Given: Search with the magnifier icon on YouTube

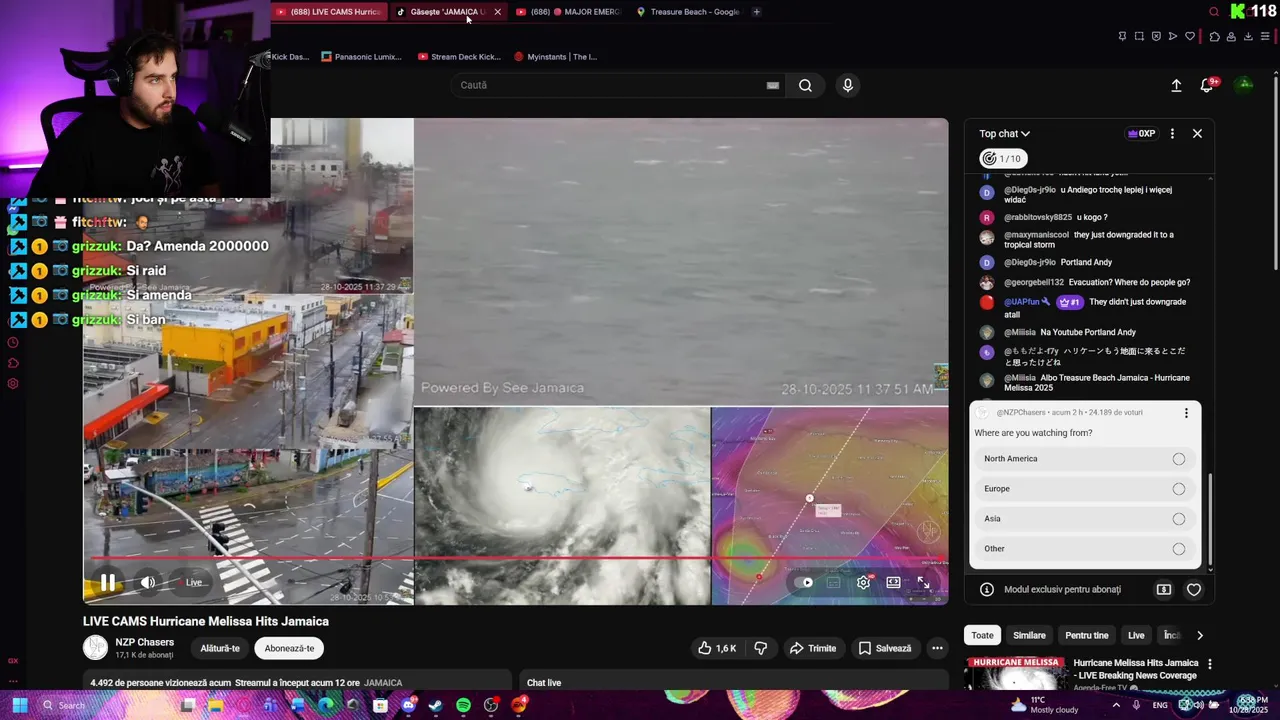Looking at the screenshot, I should coord(805,85).
